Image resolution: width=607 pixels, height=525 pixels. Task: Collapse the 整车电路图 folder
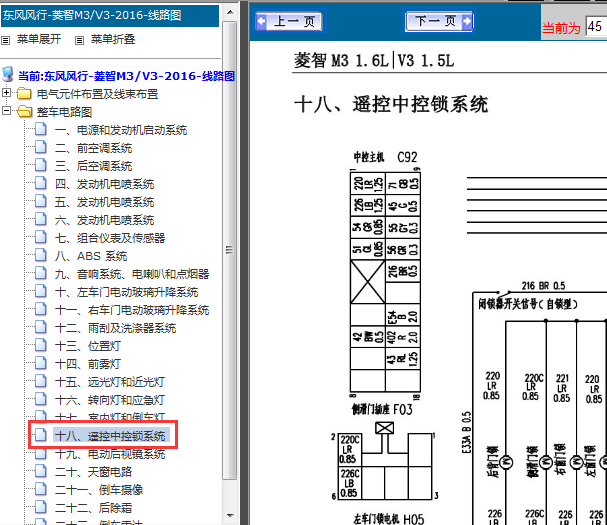(6, 111)
